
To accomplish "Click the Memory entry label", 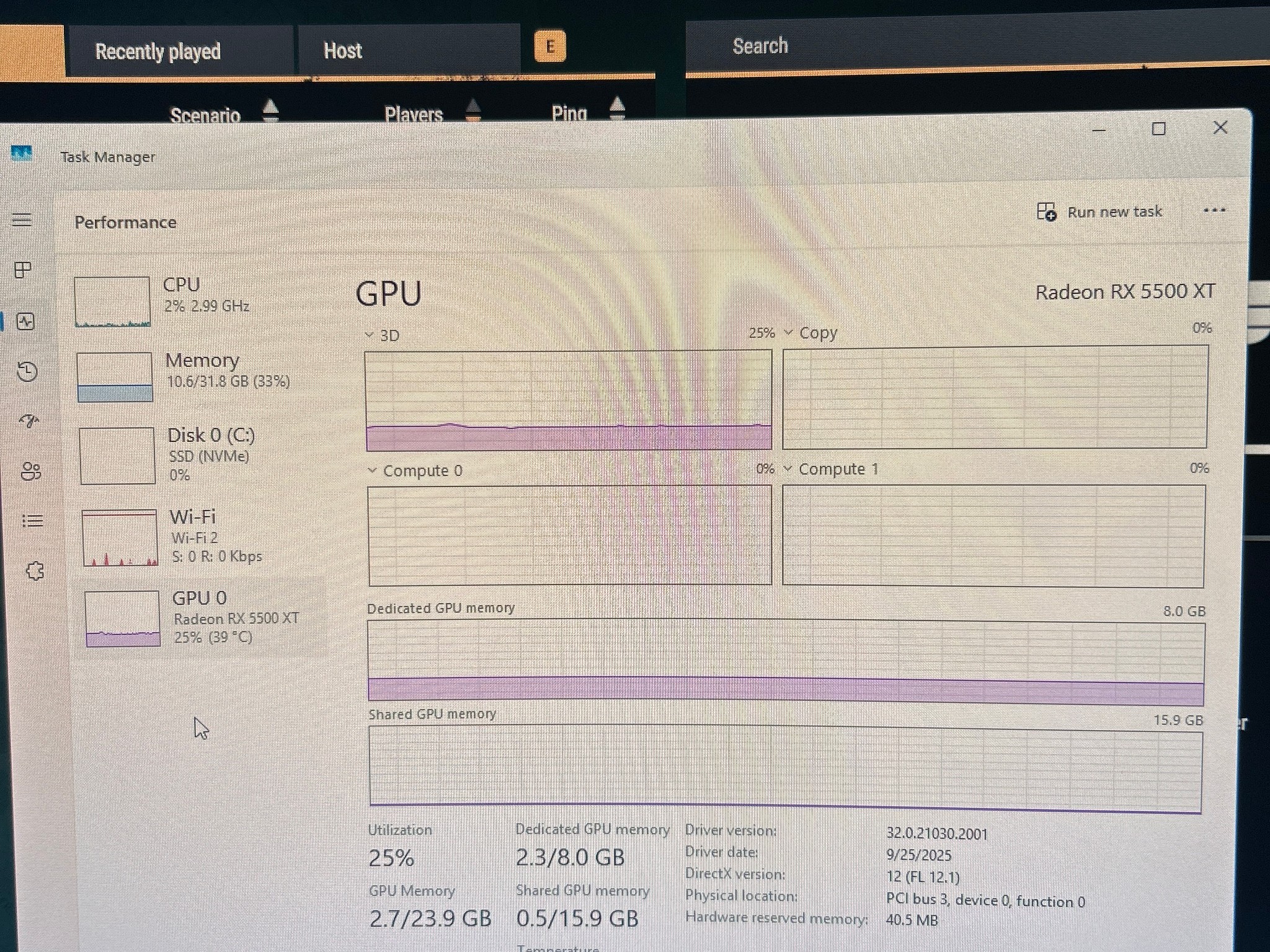I will (202, 360).
